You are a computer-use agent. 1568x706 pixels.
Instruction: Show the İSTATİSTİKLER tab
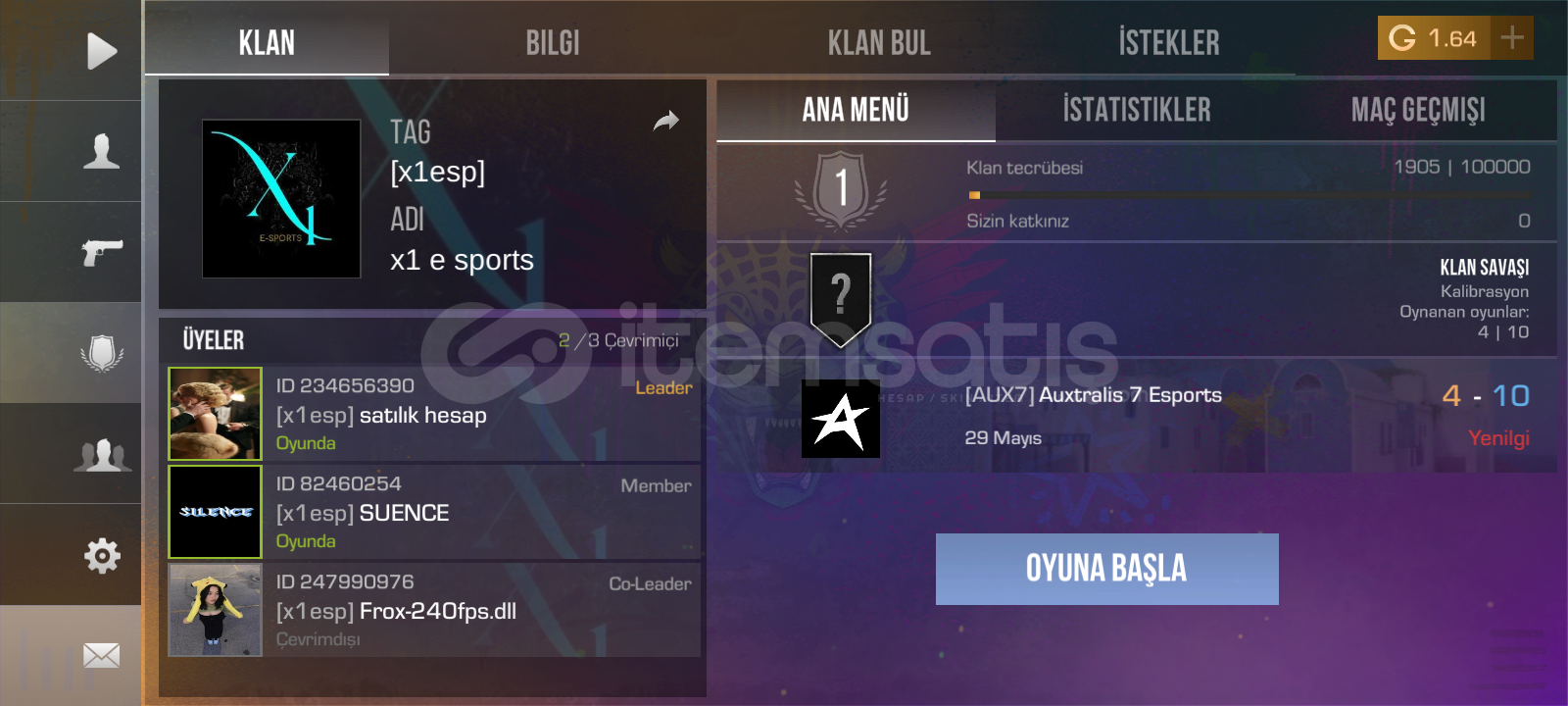coord(1137,110)
